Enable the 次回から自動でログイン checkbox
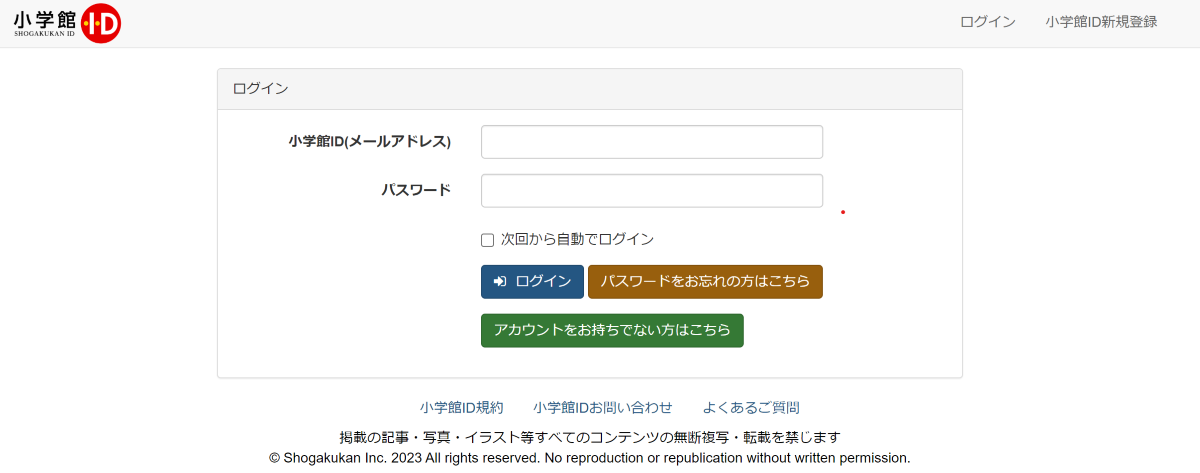 tap(488, 240)
